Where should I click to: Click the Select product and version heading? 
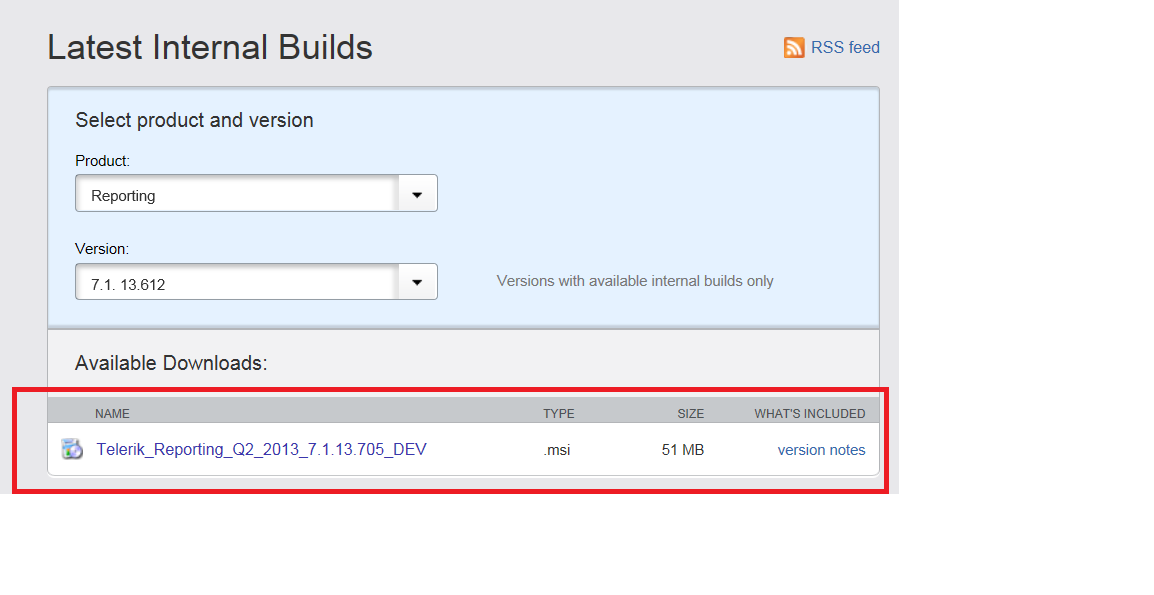coord(194,120)
